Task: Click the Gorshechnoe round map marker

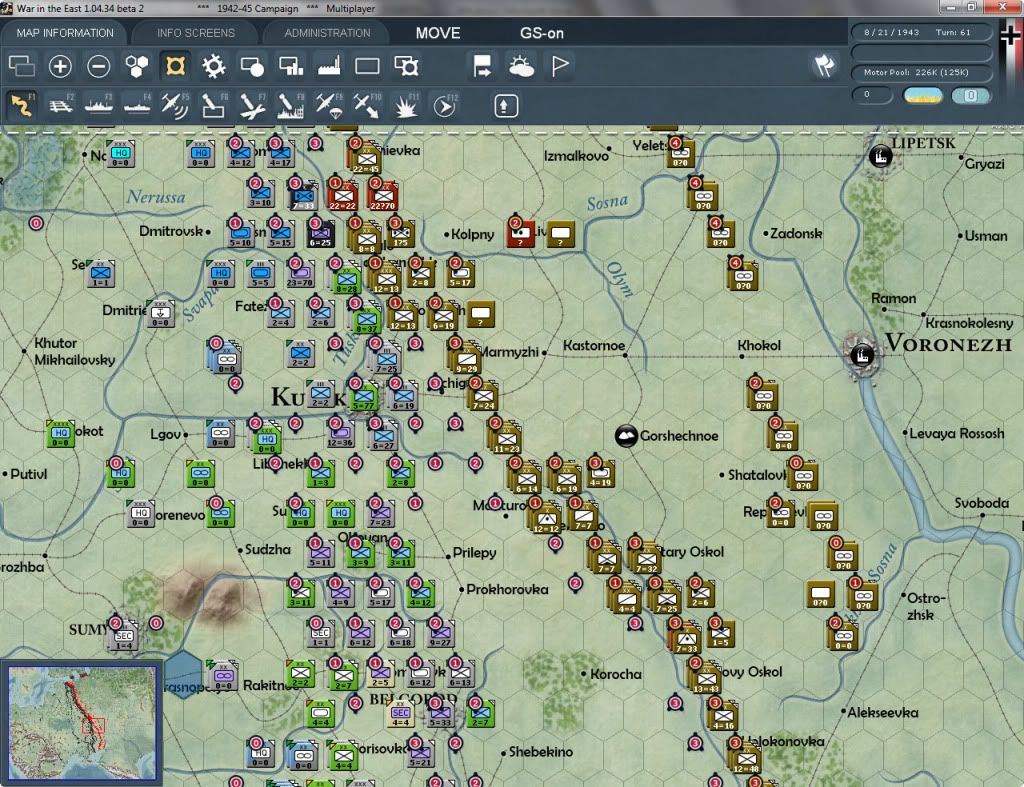Action: coord(626,436)
